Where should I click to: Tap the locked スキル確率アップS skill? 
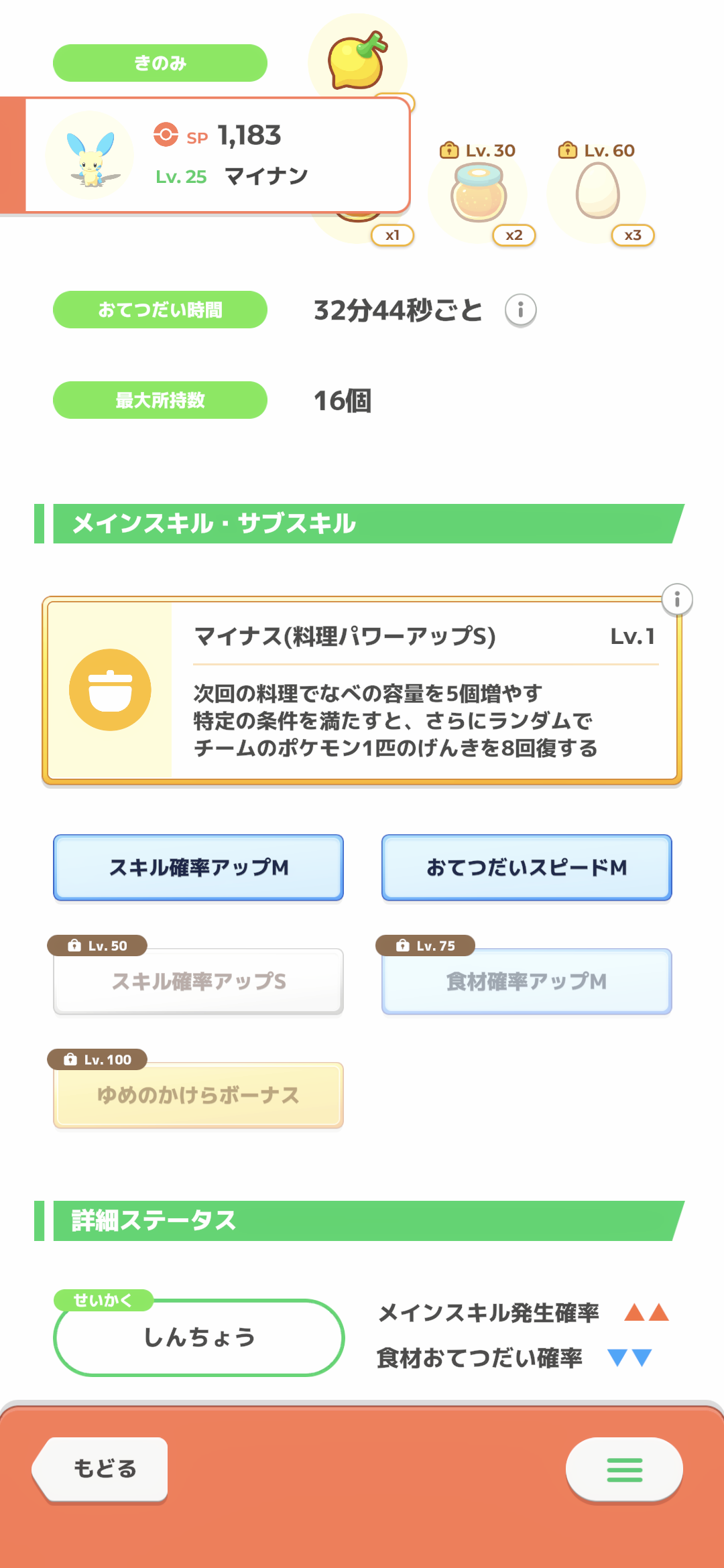(x=198, y=981)
